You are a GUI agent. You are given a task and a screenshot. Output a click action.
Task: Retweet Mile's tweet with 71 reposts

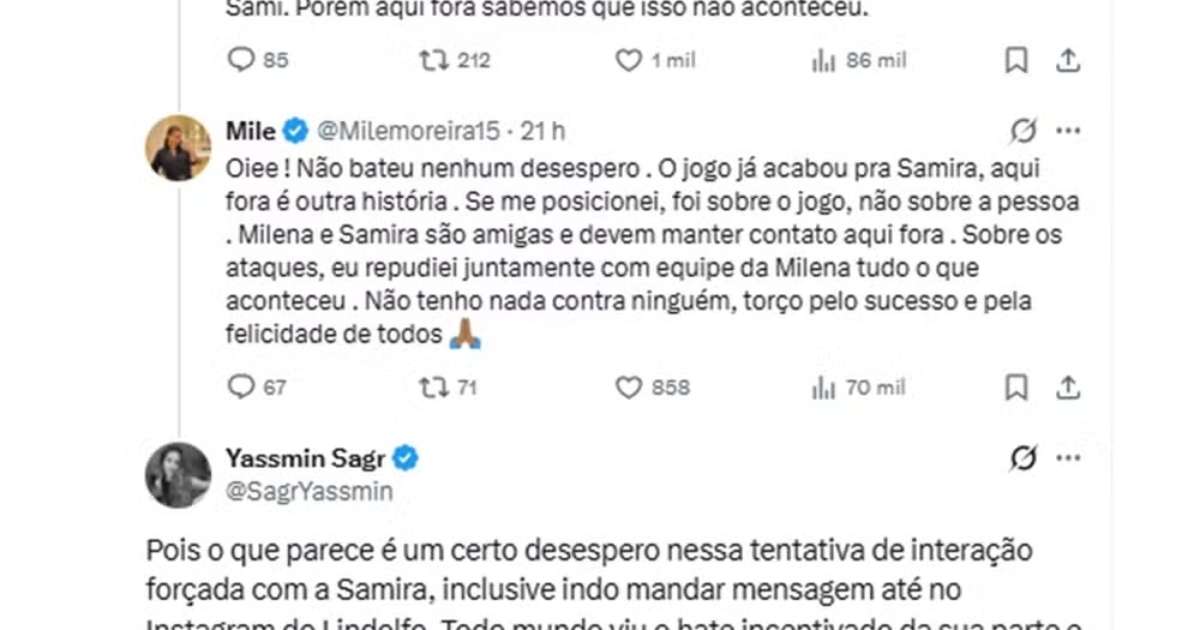point(434,387)
